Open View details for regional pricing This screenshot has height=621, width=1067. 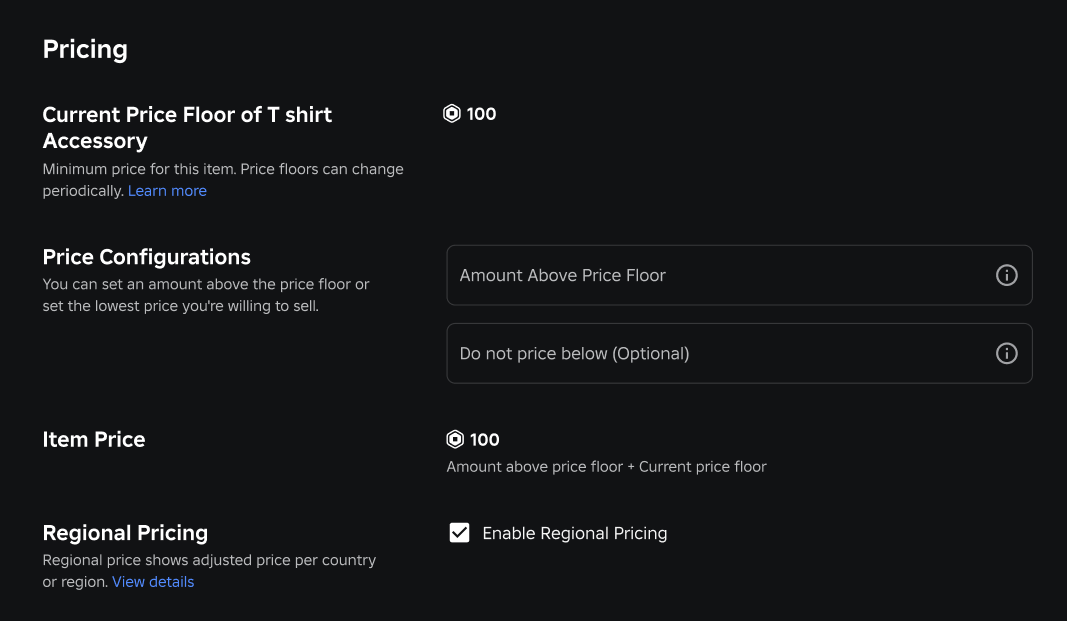point(153,582)
